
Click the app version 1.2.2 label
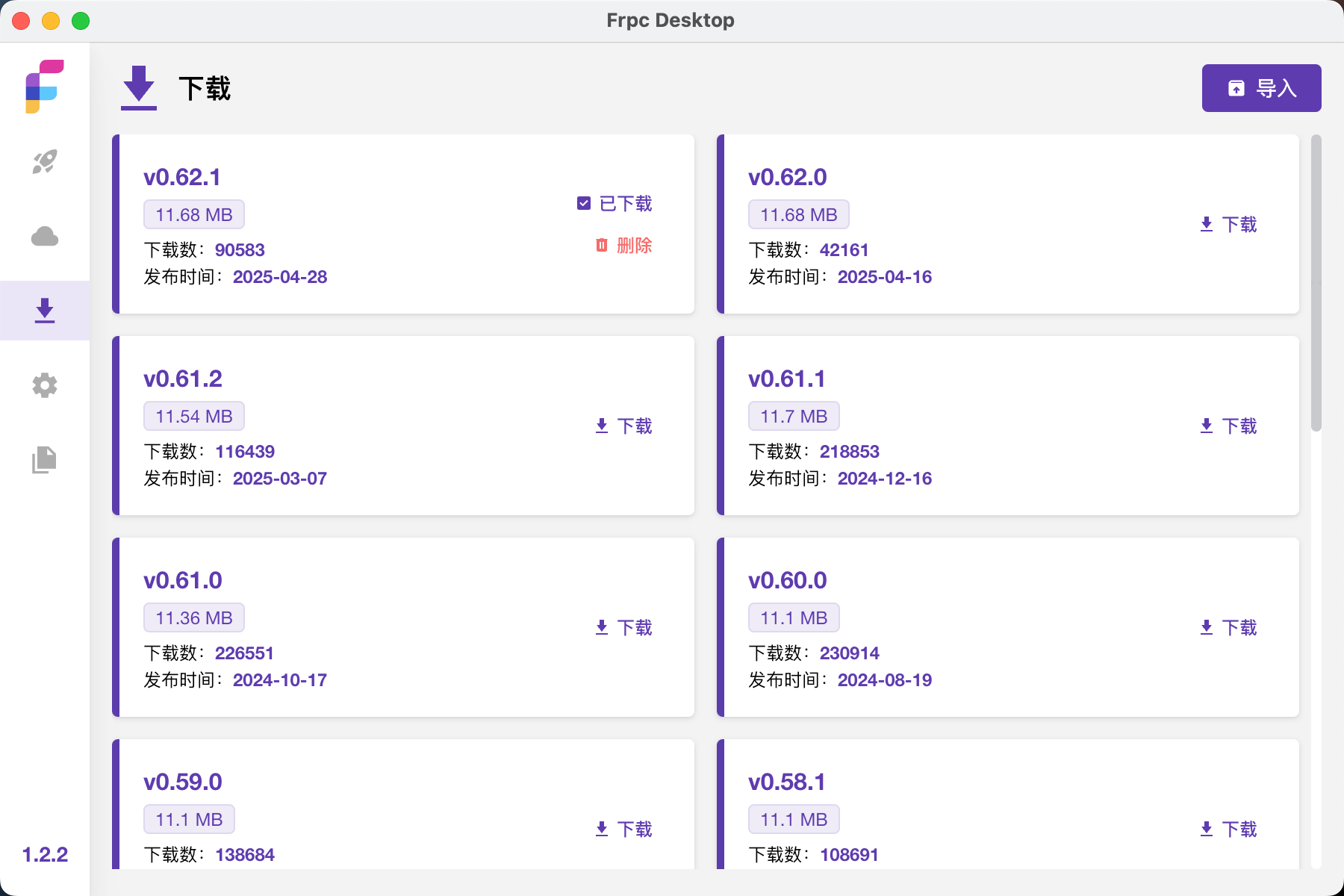pyautogui.click(x=45, y=855)
